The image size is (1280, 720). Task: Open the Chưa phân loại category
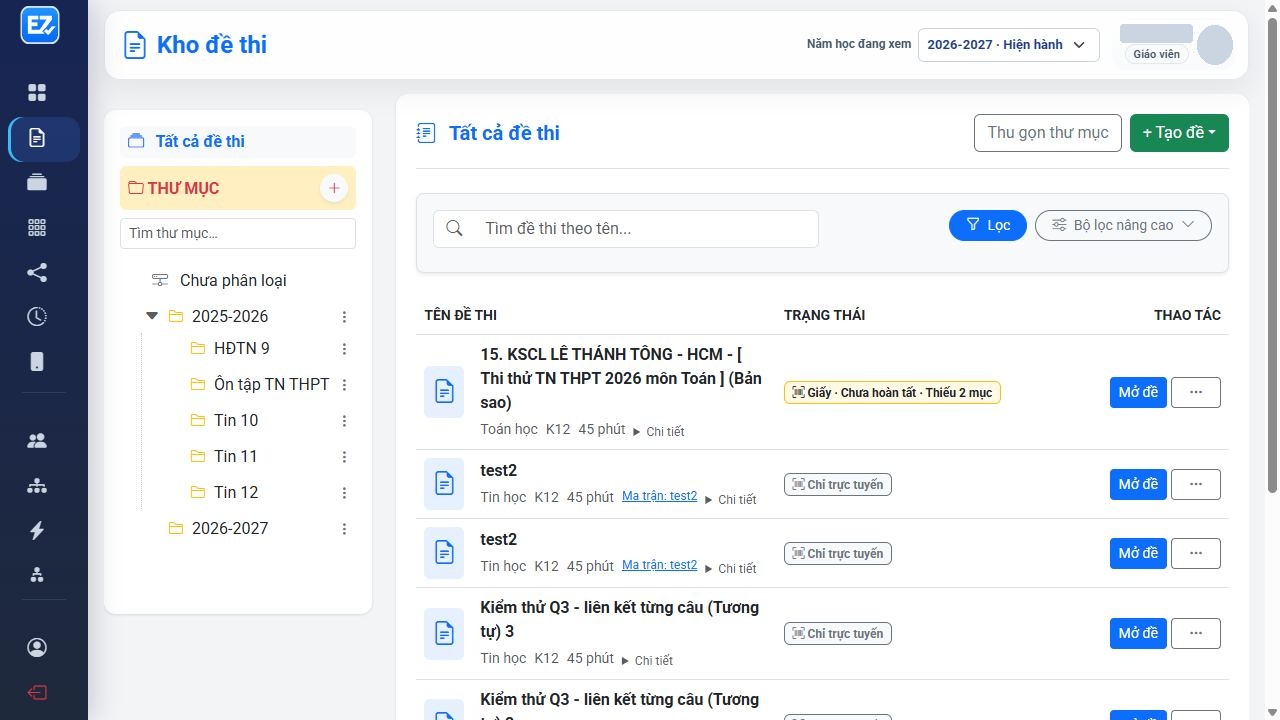(233, 280)
